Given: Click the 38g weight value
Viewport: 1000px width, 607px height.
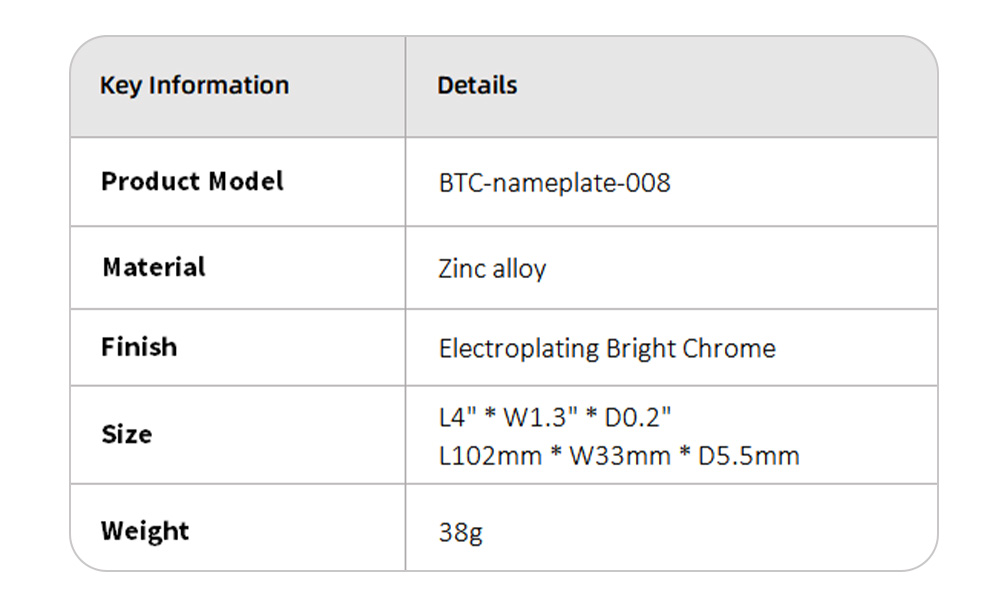Looking at the screenshot, I should tap(460, 532).
